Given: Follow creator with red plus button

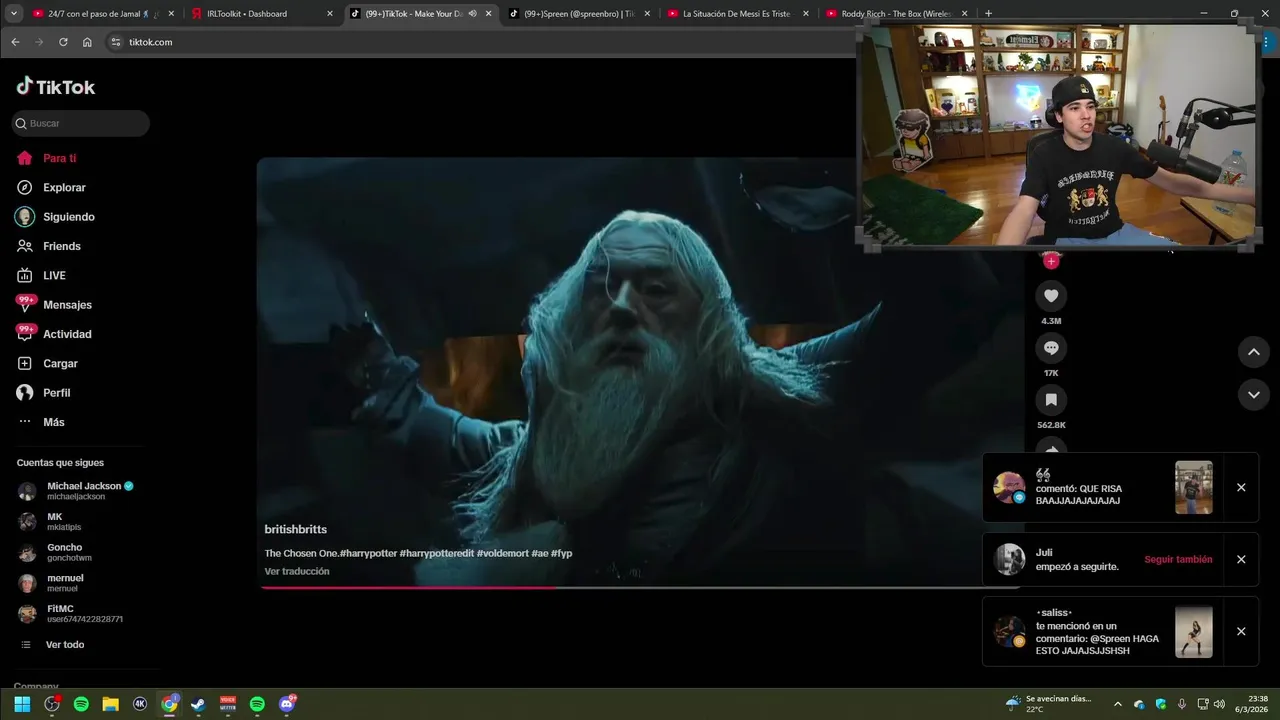Looking at the screenshot, I should coord(1051,261).
